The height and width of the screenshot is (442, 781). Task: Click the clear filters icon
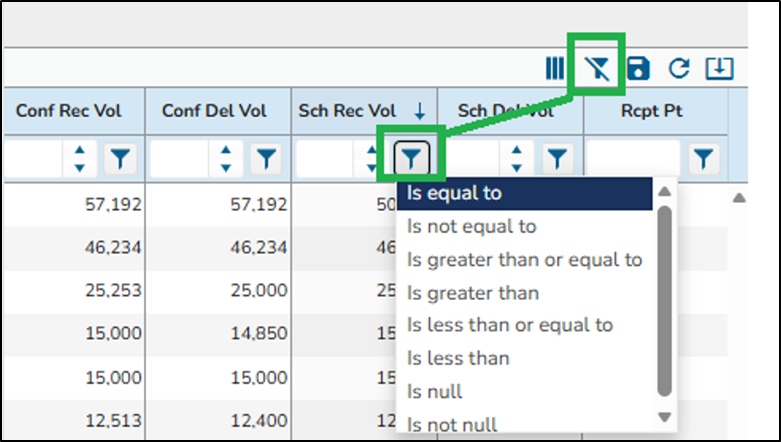(597, 68)
